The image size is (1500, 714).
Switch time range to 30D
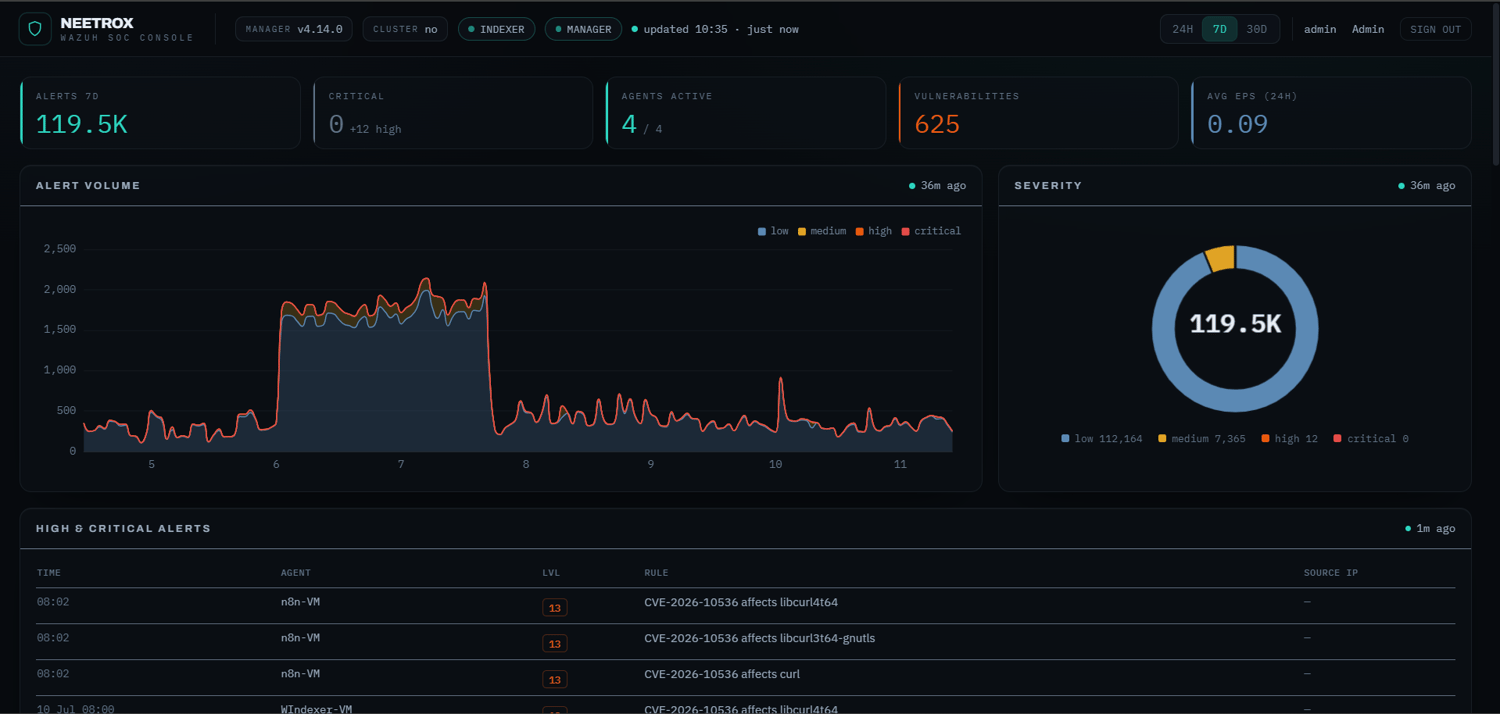pyautogui.click(x=1257, y=29)
